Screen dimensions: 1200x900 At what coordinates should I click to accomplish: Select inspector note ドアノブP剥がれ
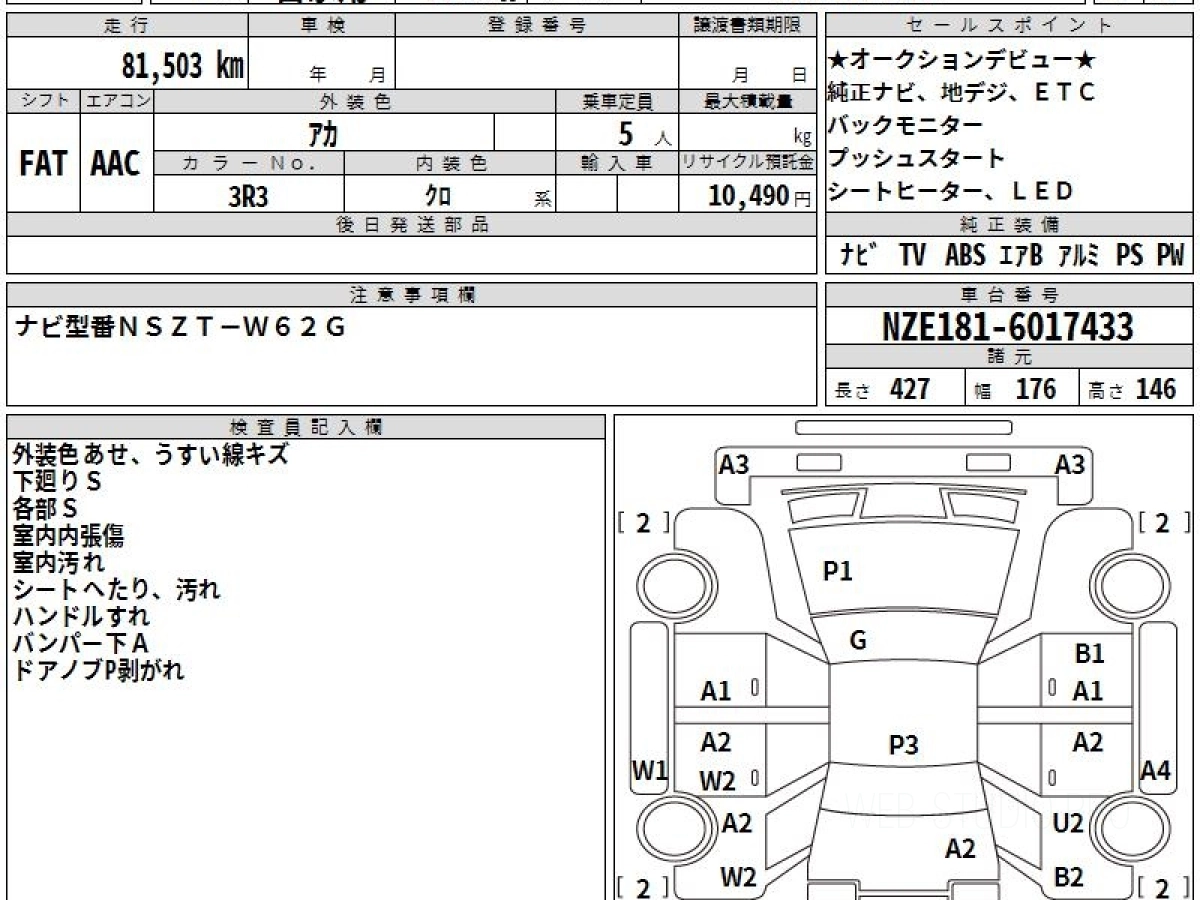pyautogui.click(x=99, y=670)
